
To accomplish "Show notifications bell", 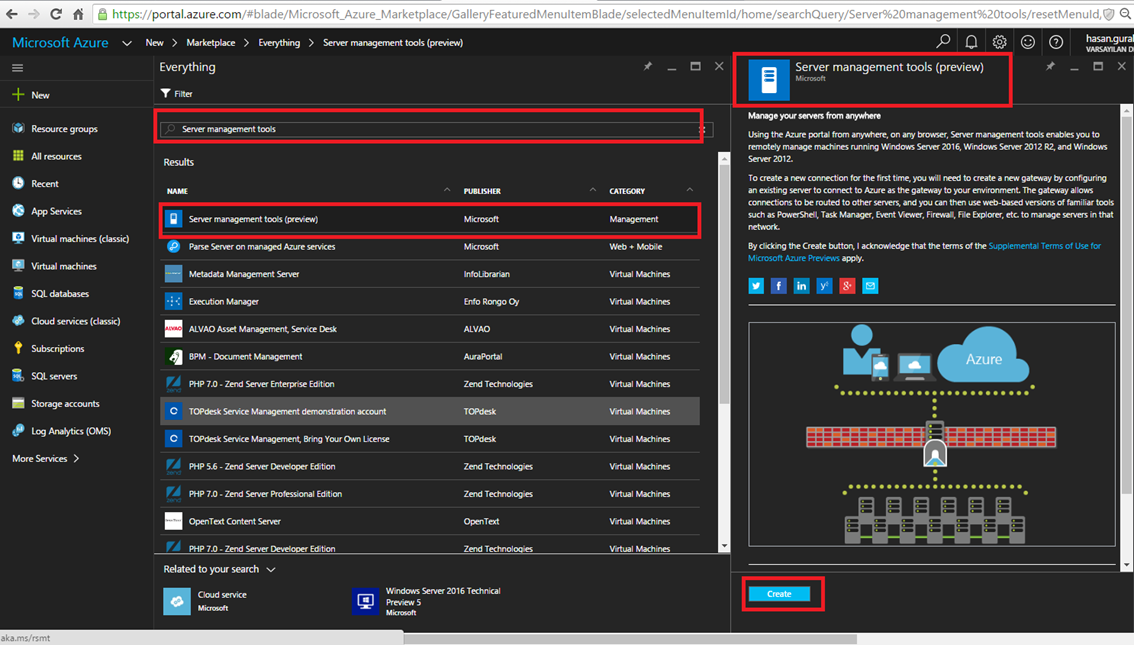I will point(971,42).
